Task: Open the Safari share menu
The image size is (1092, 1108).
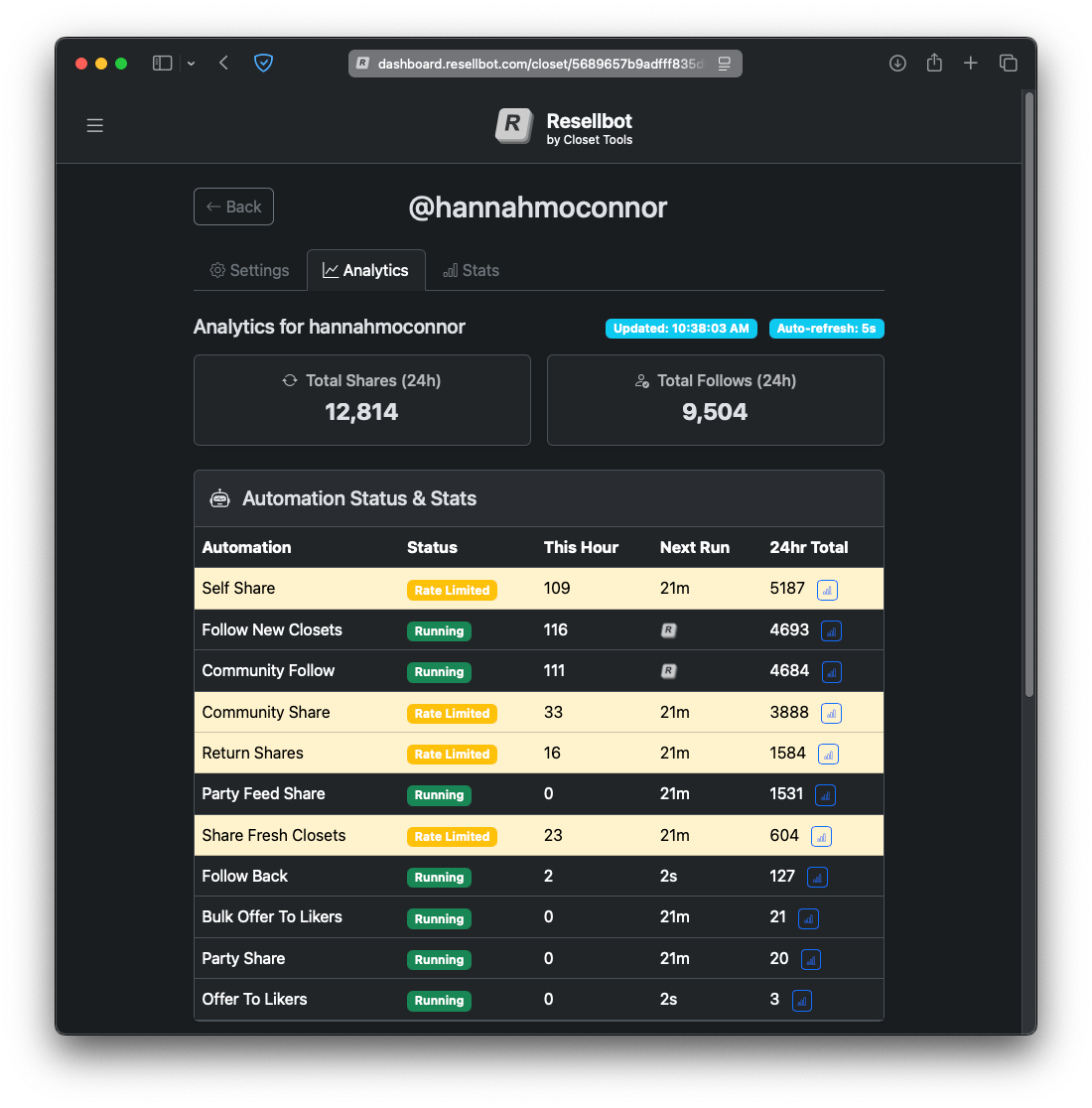Action: (x=934, y=63)
